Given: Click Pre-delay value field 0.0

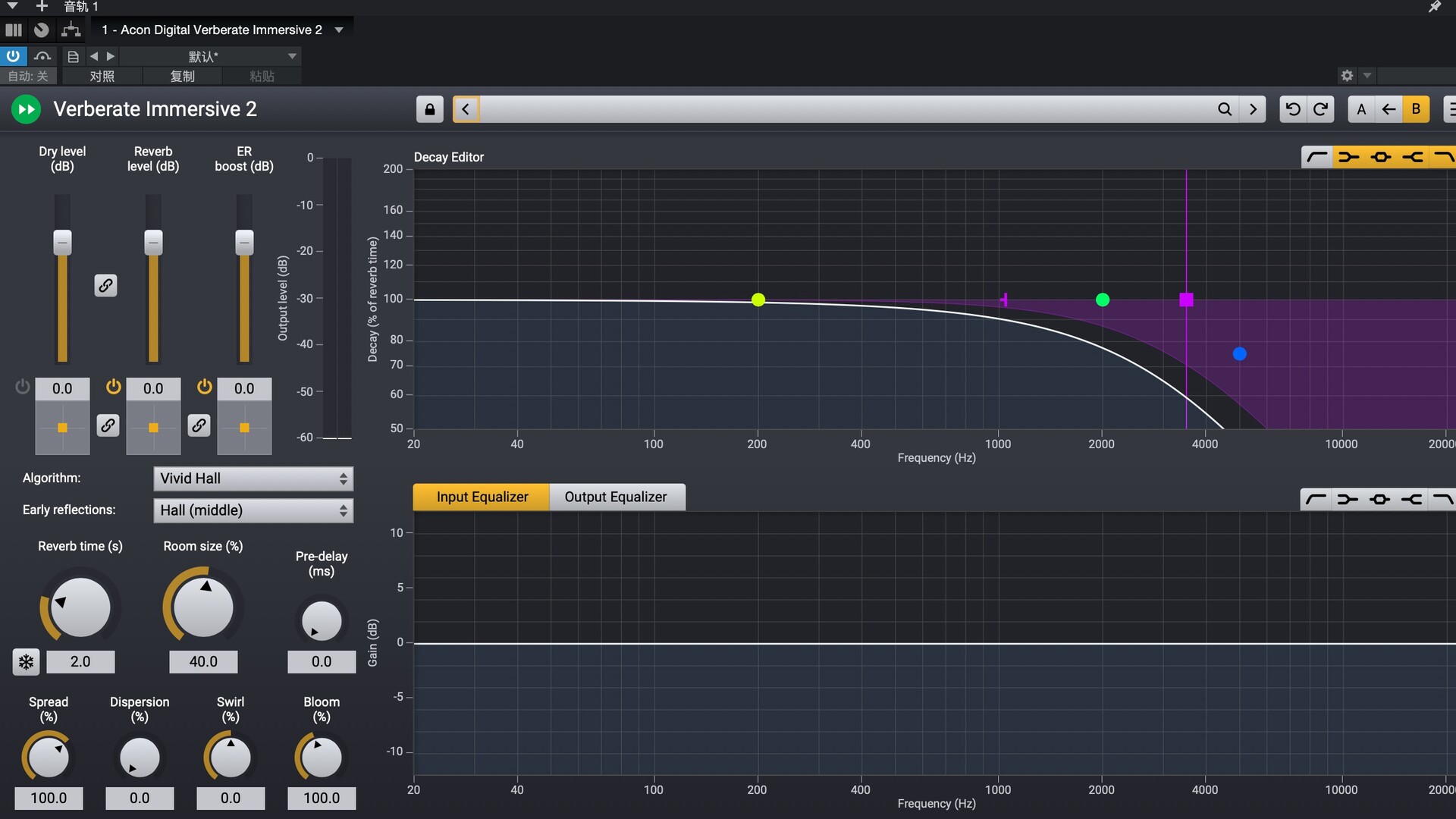Looking at the screenshot, I should (x=322, y=662).
